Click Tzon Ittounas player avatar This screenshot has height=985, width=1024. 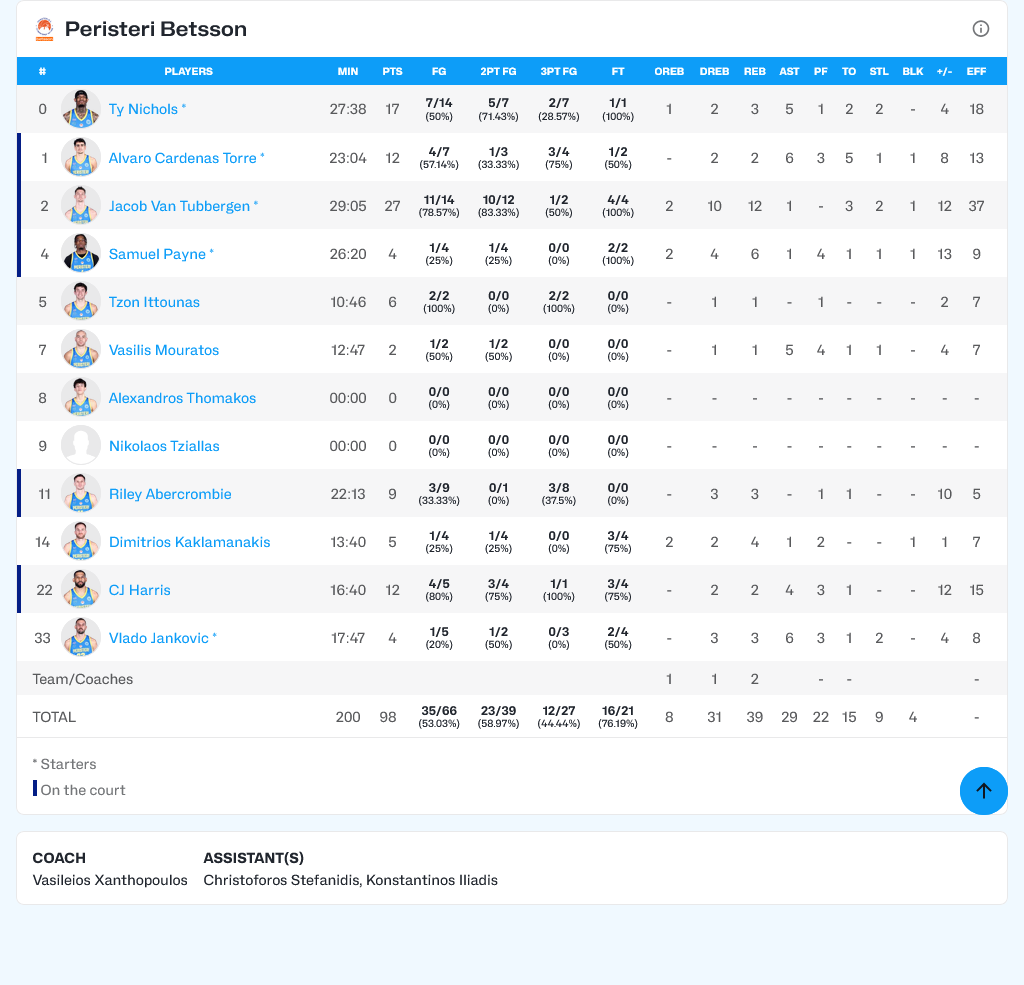(80, 302)
